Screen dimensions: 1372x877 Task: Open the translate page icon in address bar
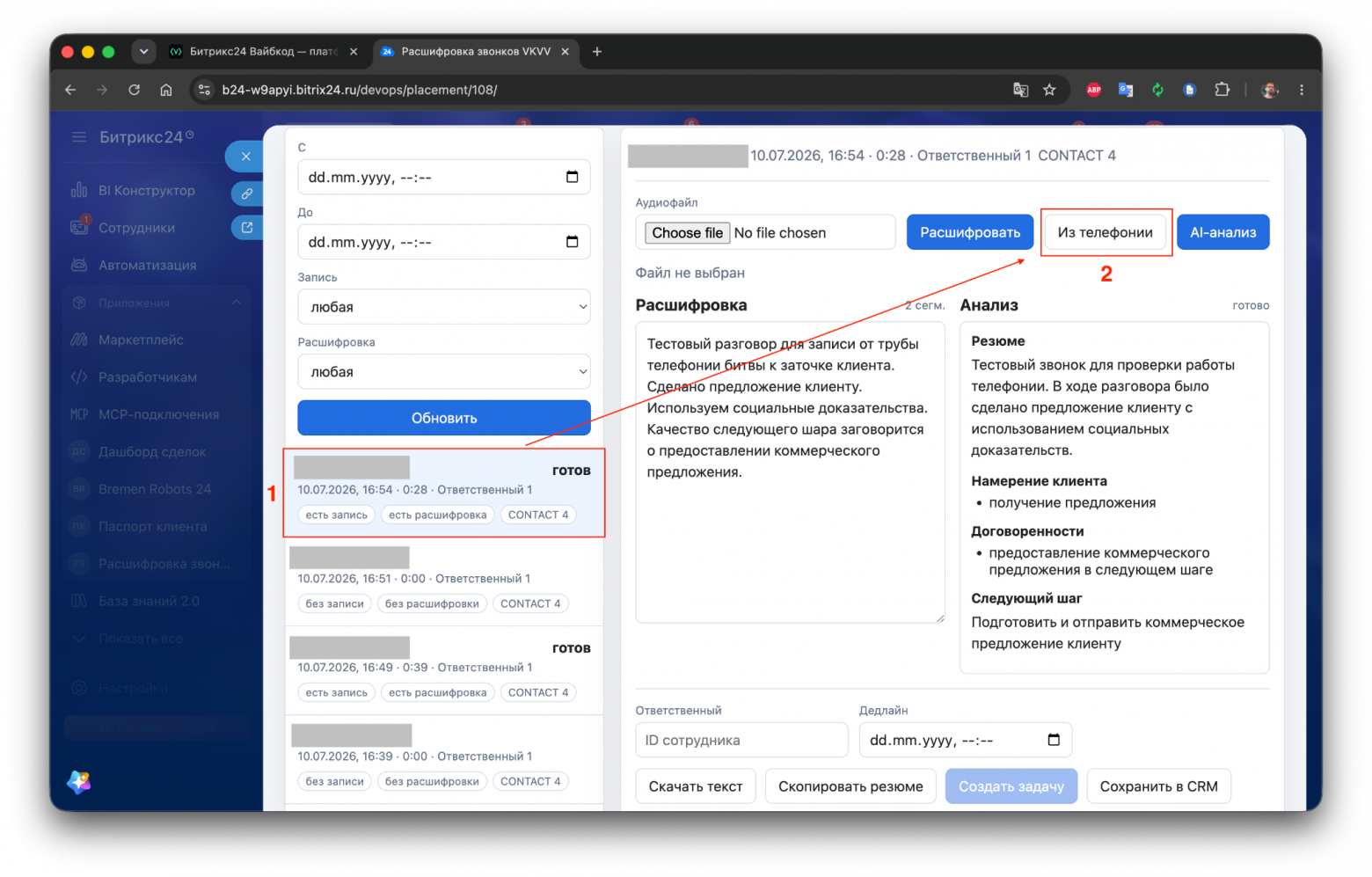1020,90
